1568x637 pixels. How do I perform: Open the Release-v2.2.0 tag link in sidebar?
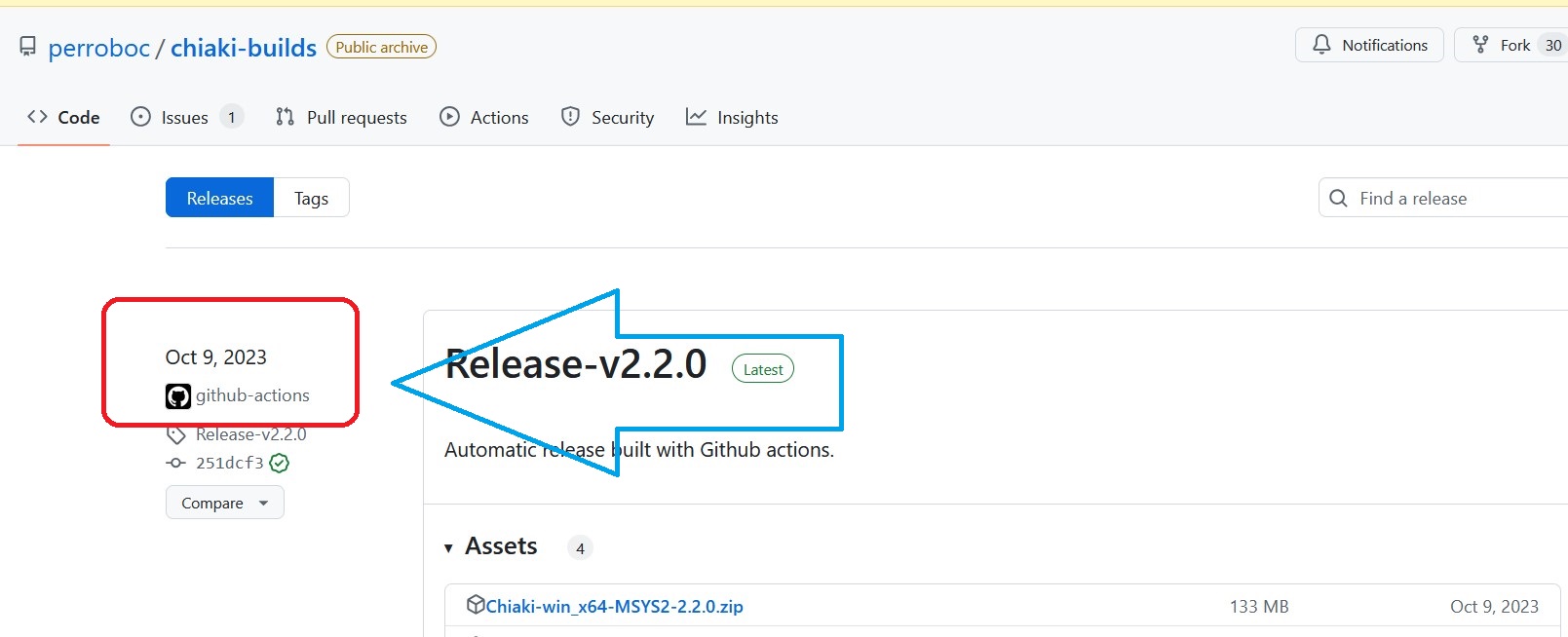(250, 434)
